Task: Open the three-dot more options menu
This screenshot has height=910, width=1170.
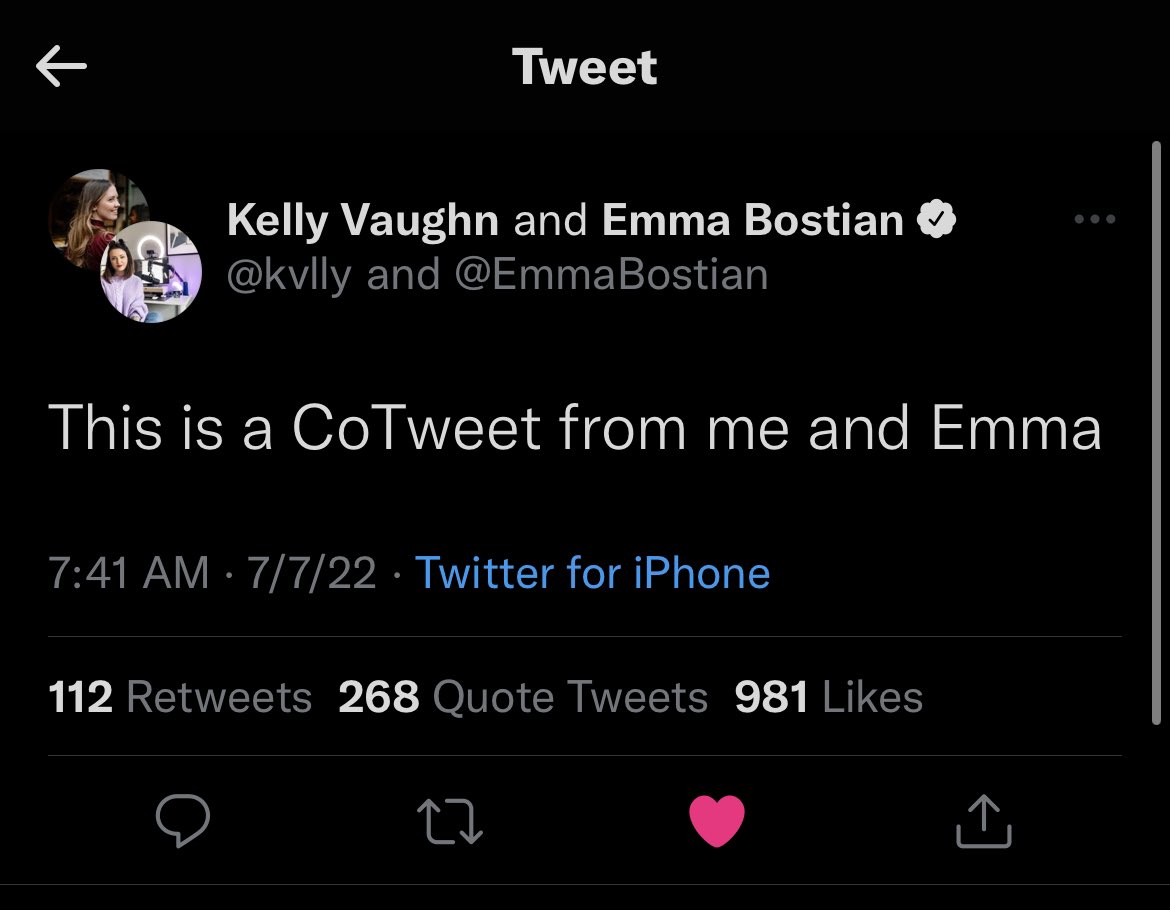Action: pyautogui.click(x=1094, y=219)
